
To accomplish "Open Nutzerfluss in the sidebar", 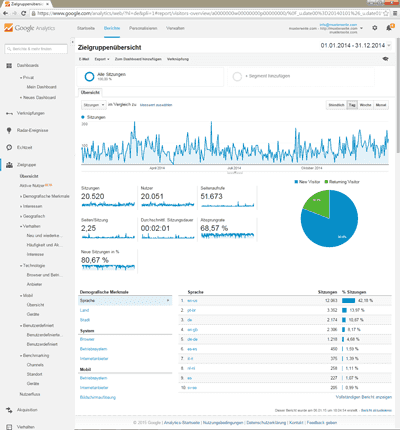I will point(30,394).
